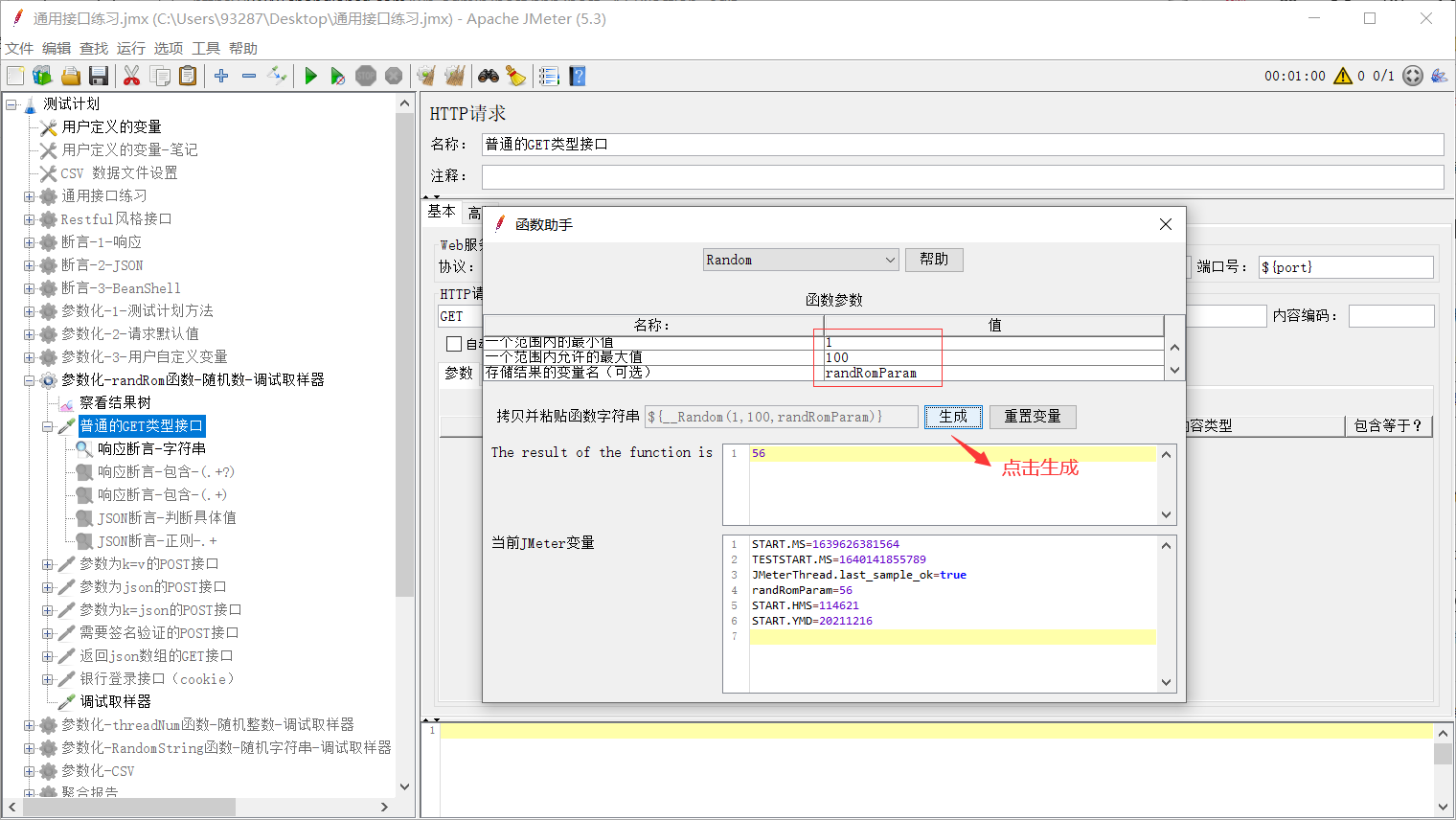The width and height of the screenshot is (1456, 820).
Task: Expand the 银行登录接口（cookie）node
Action: pyautogui.click(x=48, y=679)
